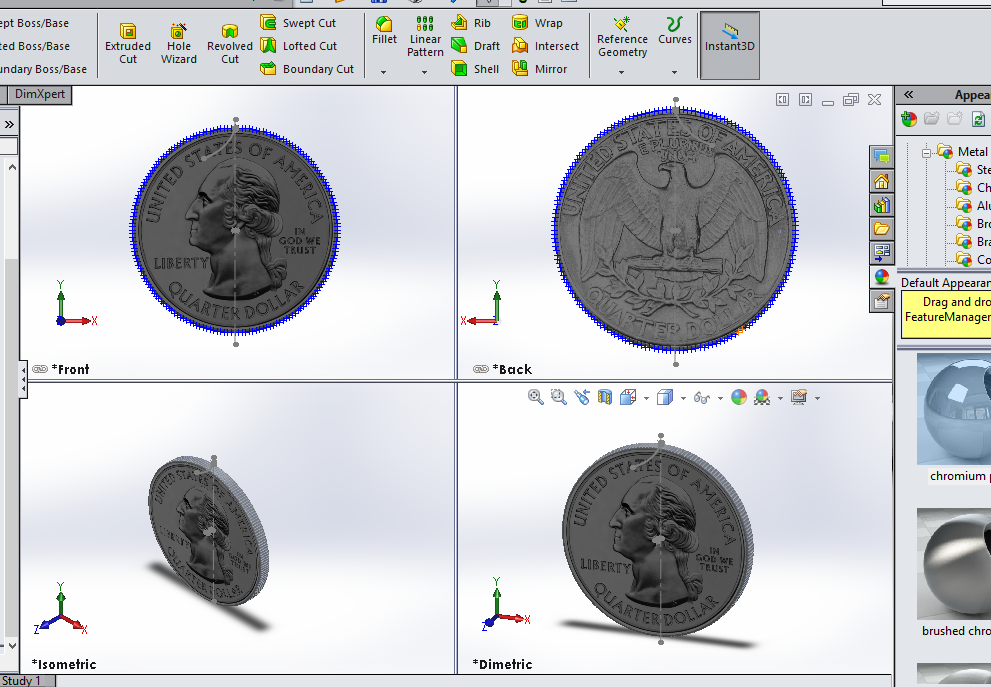Click the left panel scrollbar down arrow
Viewport: 991px width, 687px height.
tap(12, 647)
